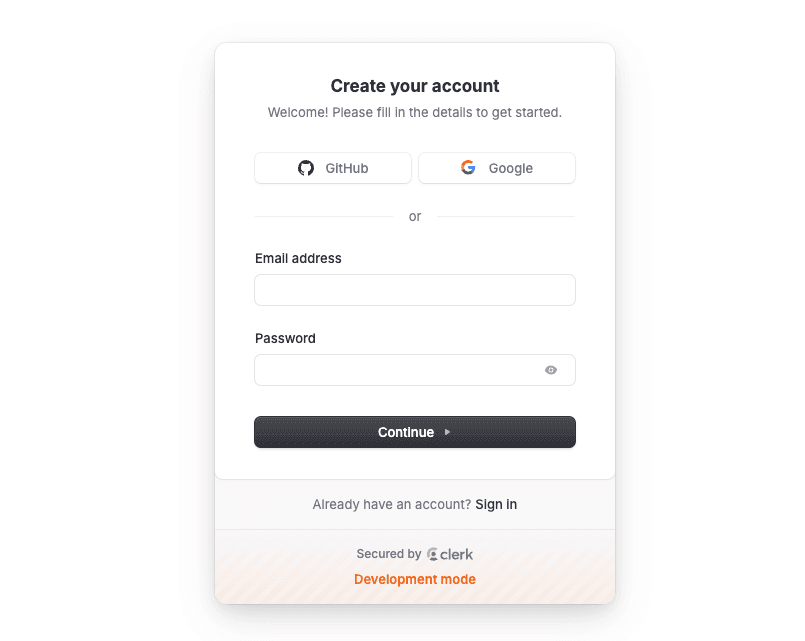Click the Clerk logo icon
Viewport: 805px width, 641px height.
point(432,554)
